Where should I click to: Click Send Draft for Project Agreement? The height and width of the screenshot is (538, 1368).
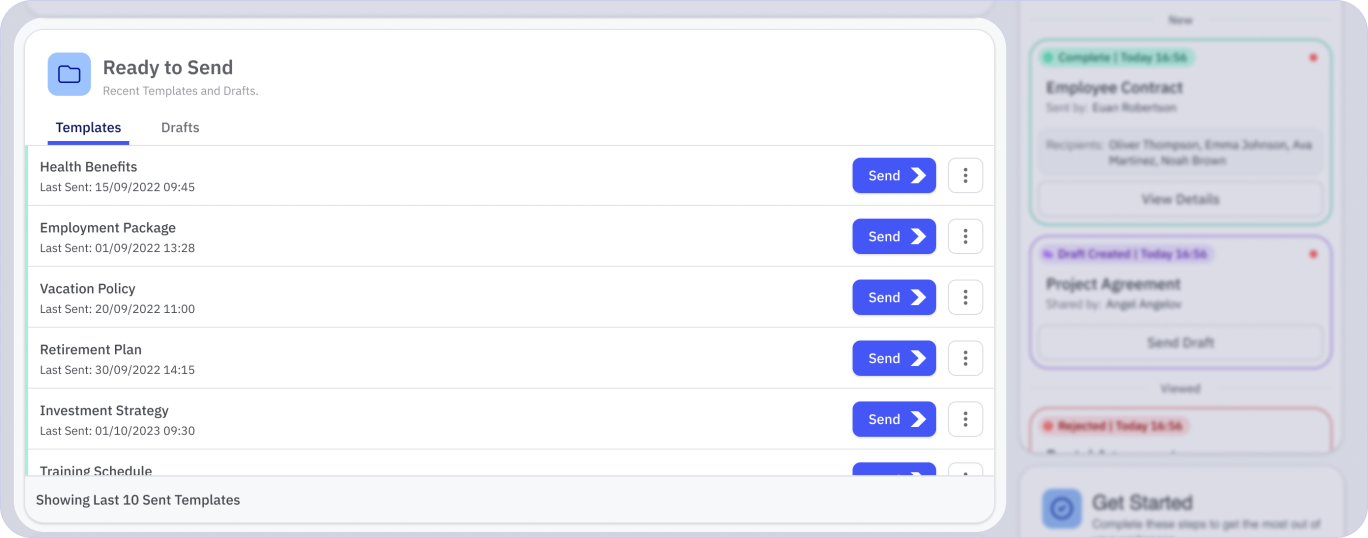[1180, 343]
